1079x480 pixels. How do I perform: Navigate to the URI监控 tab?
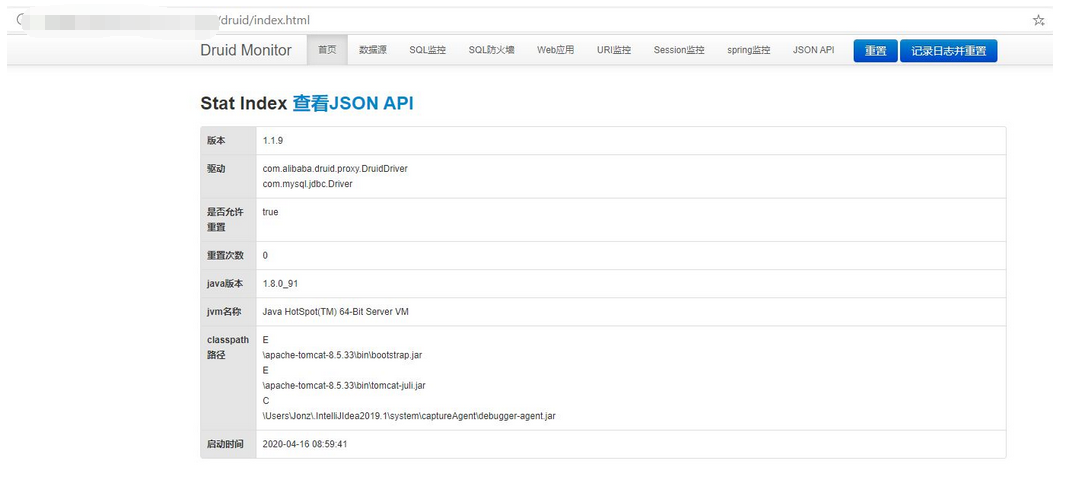click(614, 50)
